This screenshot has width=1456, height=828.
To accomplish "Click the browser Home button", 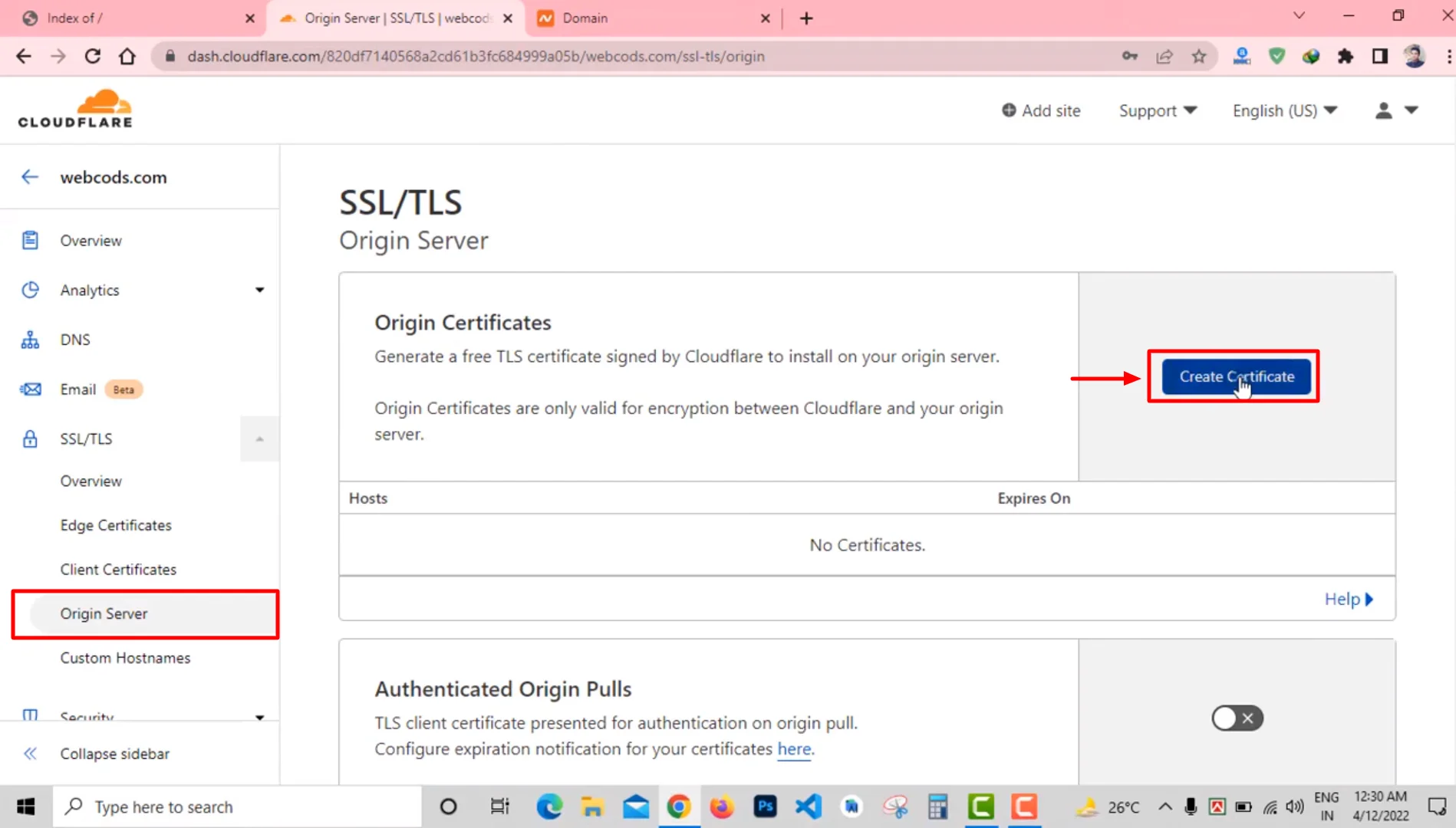I will [127, 56].
